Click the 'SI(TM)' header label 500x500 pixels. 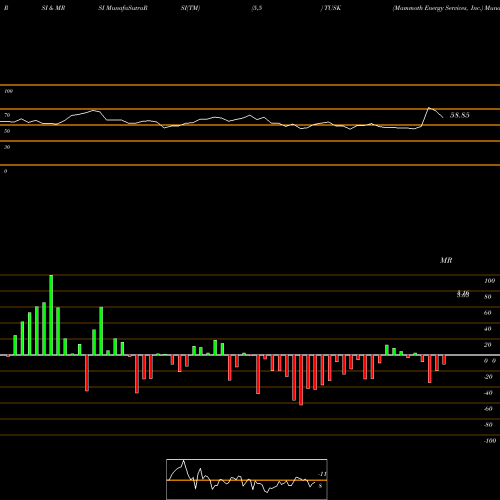point(190,8)
